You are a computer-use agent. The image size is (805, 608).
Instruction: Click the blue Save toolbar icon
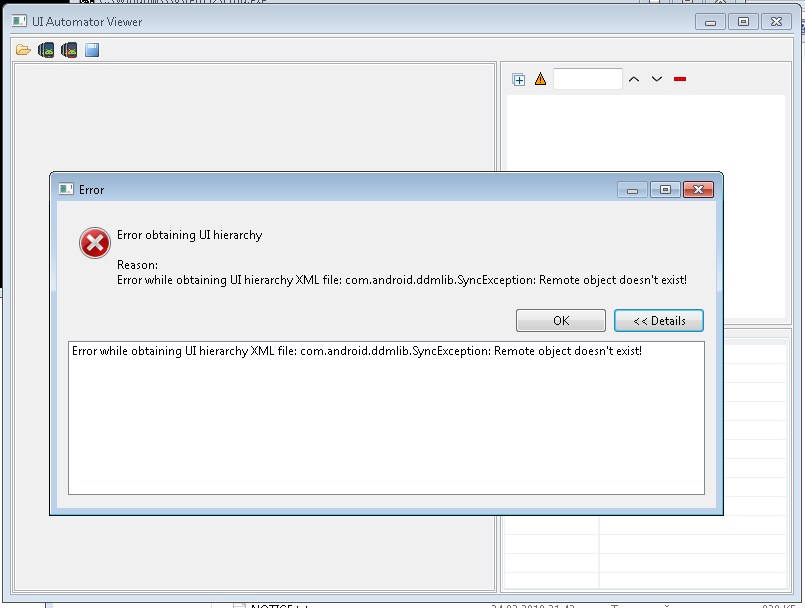(x=92, y=50)
